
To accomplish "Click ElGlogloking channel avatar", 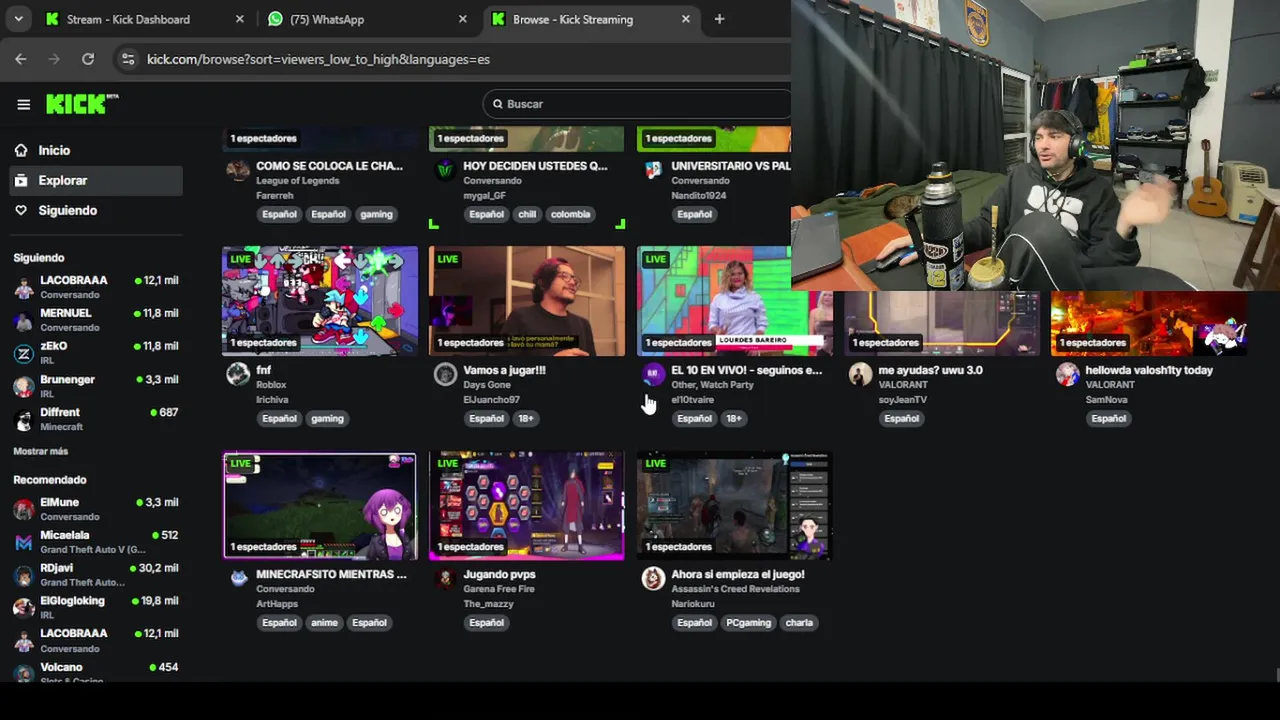I will pos(24,608).
